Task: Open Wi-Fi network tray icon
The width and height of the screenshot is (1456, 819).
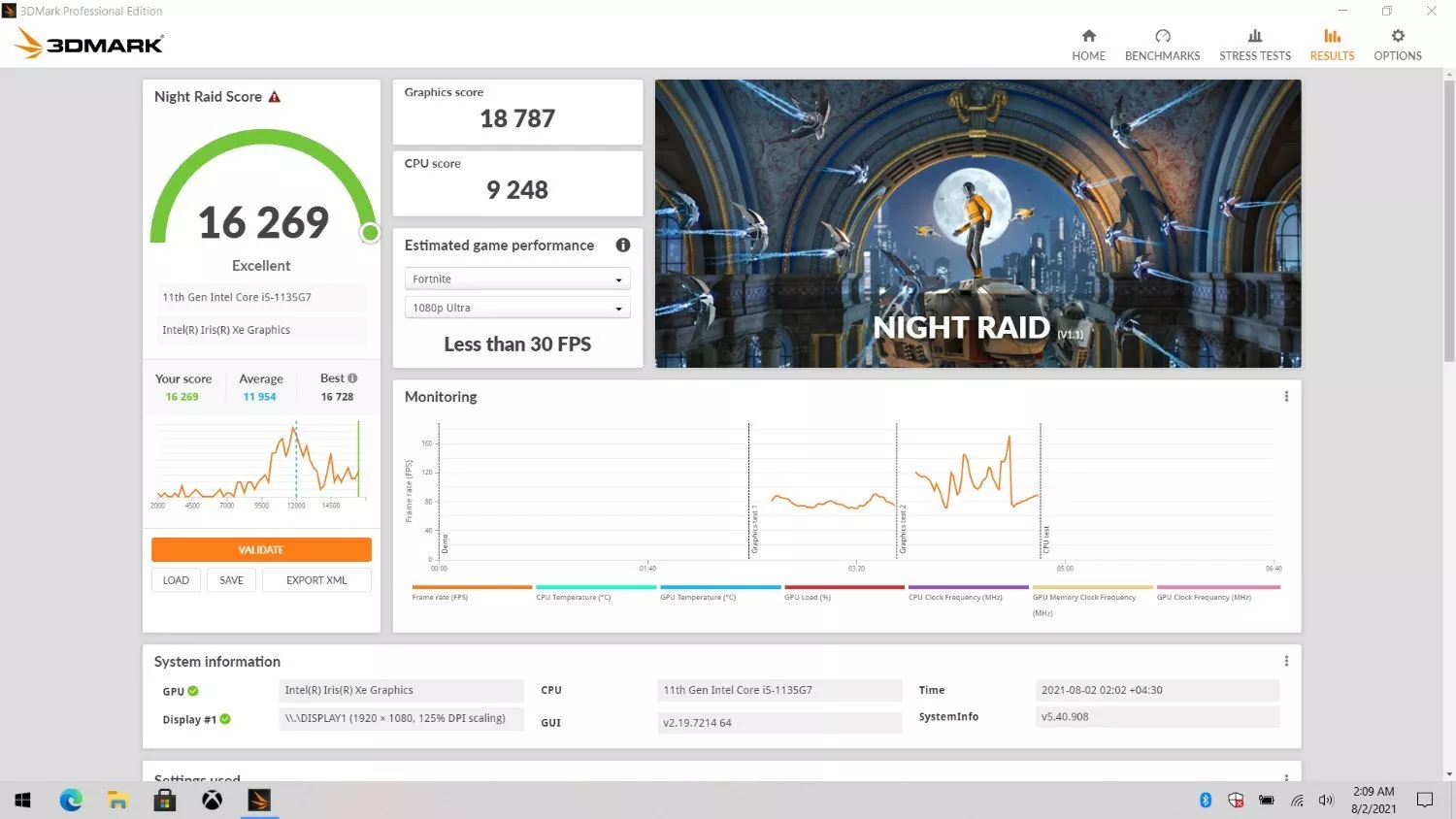Action: (1297, 801)
